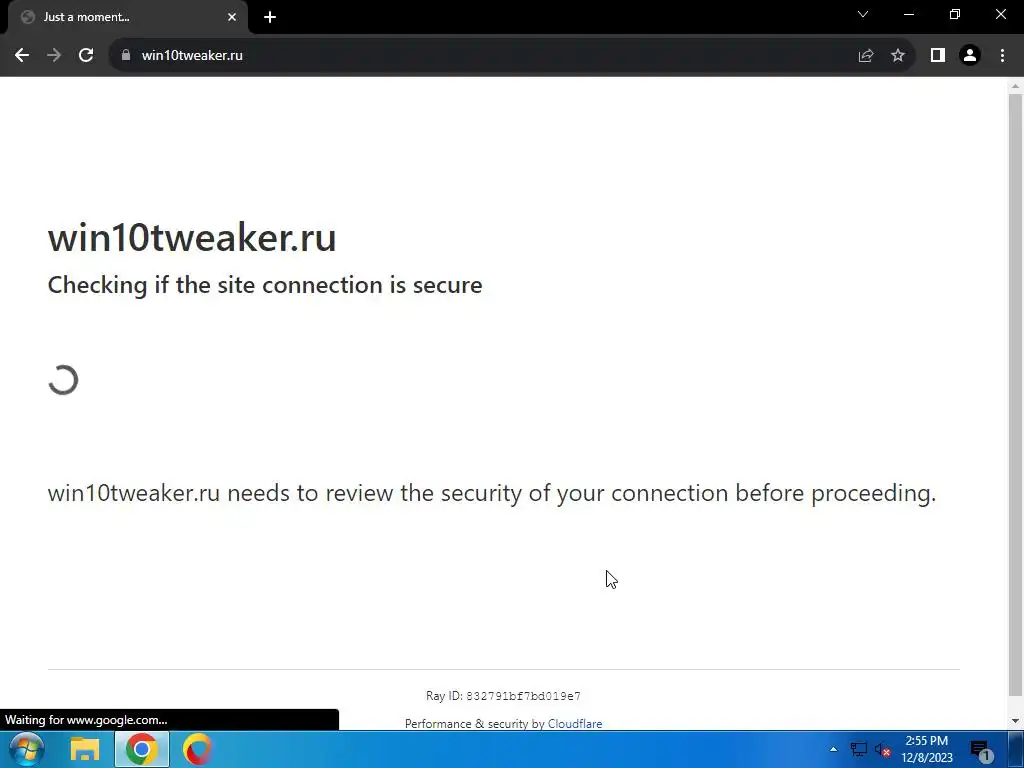Share this page using the share icon
This screenshot has height=768, width=1024.
[866, 56]
